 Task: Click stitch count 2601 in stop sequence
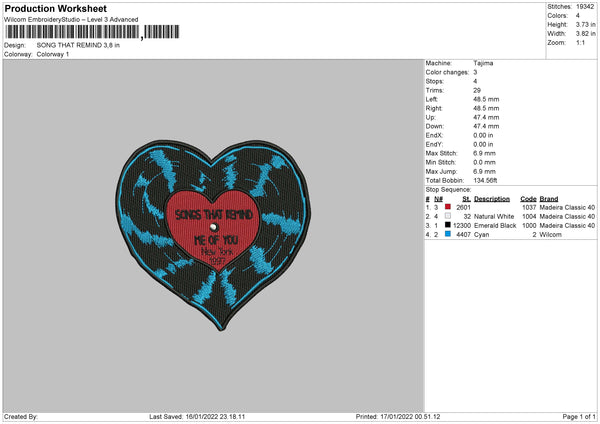pyautogui.click(x=463, y=207)
